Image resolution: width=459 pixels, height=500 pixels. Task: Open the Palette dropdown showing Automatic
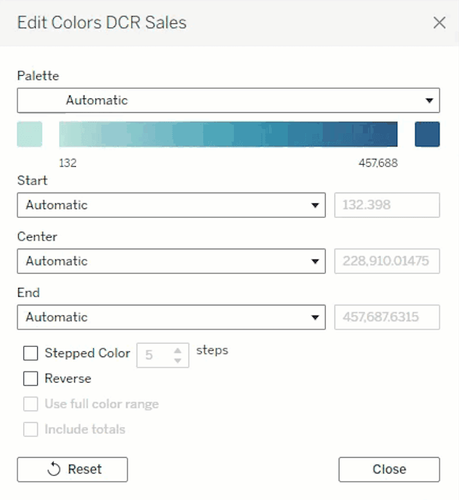[x=228, y=100]
